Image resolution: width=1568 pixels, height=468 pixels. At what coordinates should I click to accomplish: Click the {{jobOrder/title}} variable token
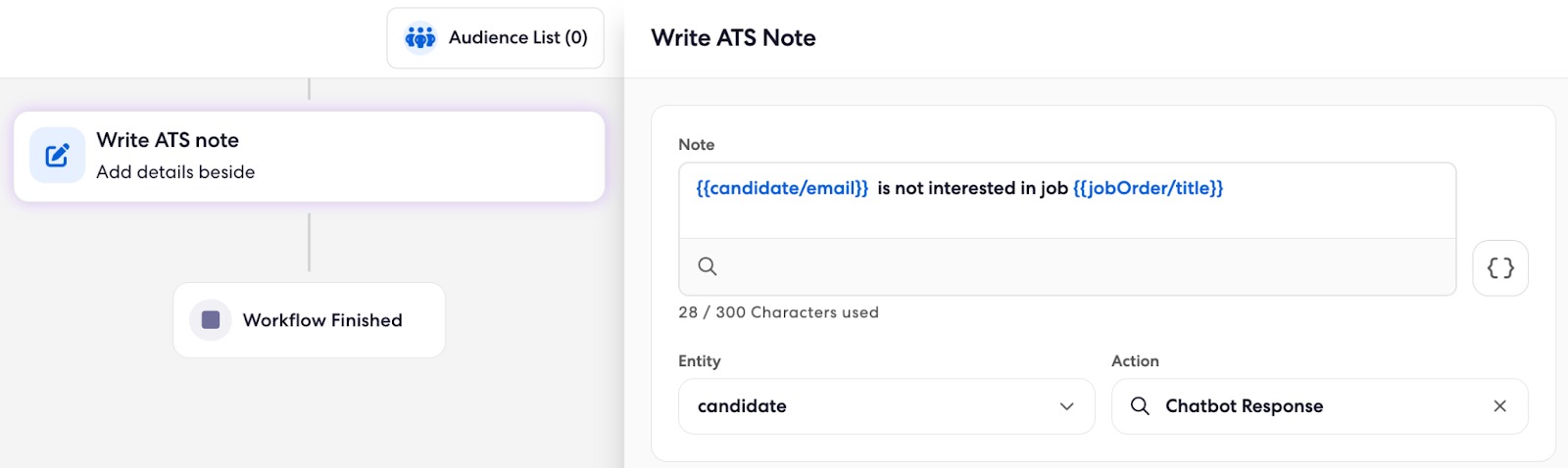[x=1148, y=188]
